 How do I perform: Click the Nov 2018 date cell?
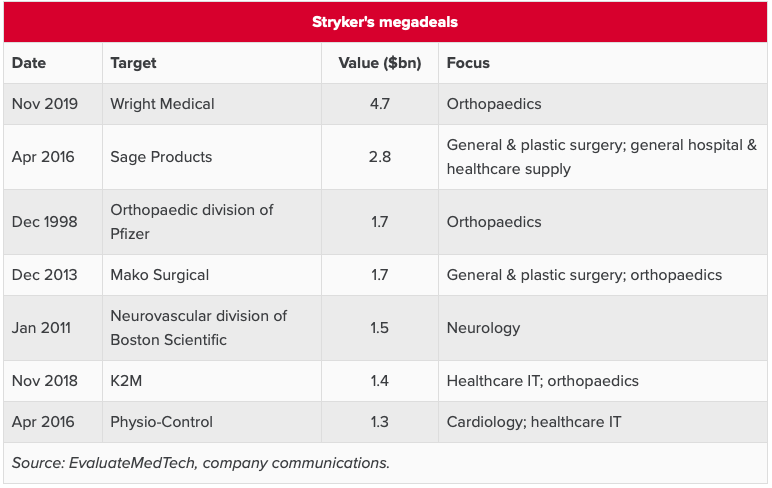click(x=45, y=381)
